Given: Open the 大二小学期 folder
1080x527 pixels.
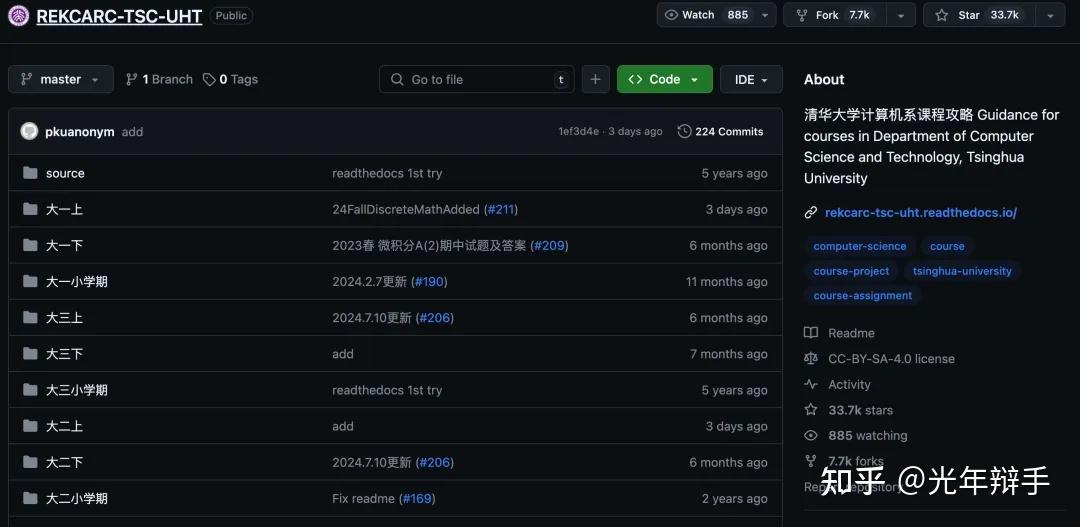Looking at the screenshot, I should point(76,499).
